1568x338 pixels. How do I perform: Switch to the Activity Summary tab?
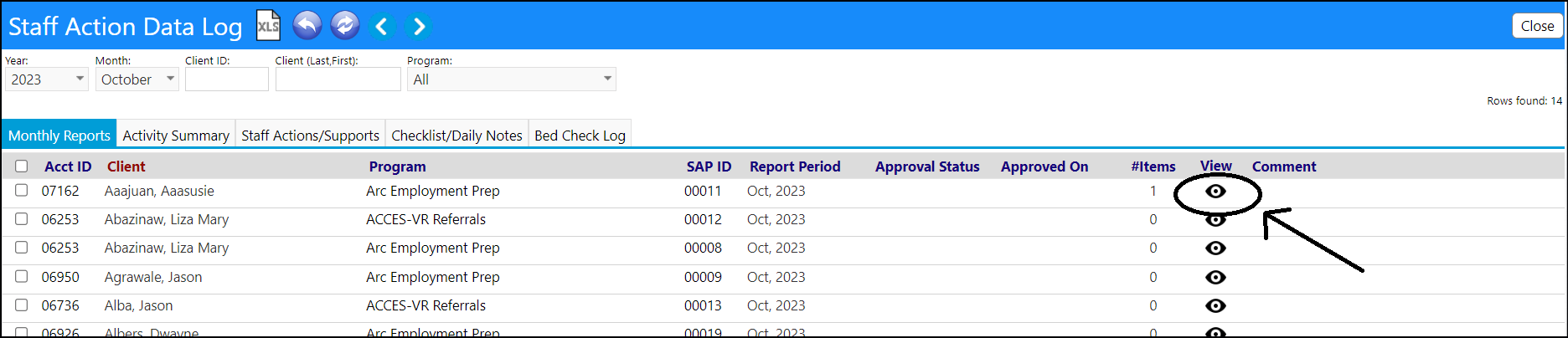pos(176,136)
